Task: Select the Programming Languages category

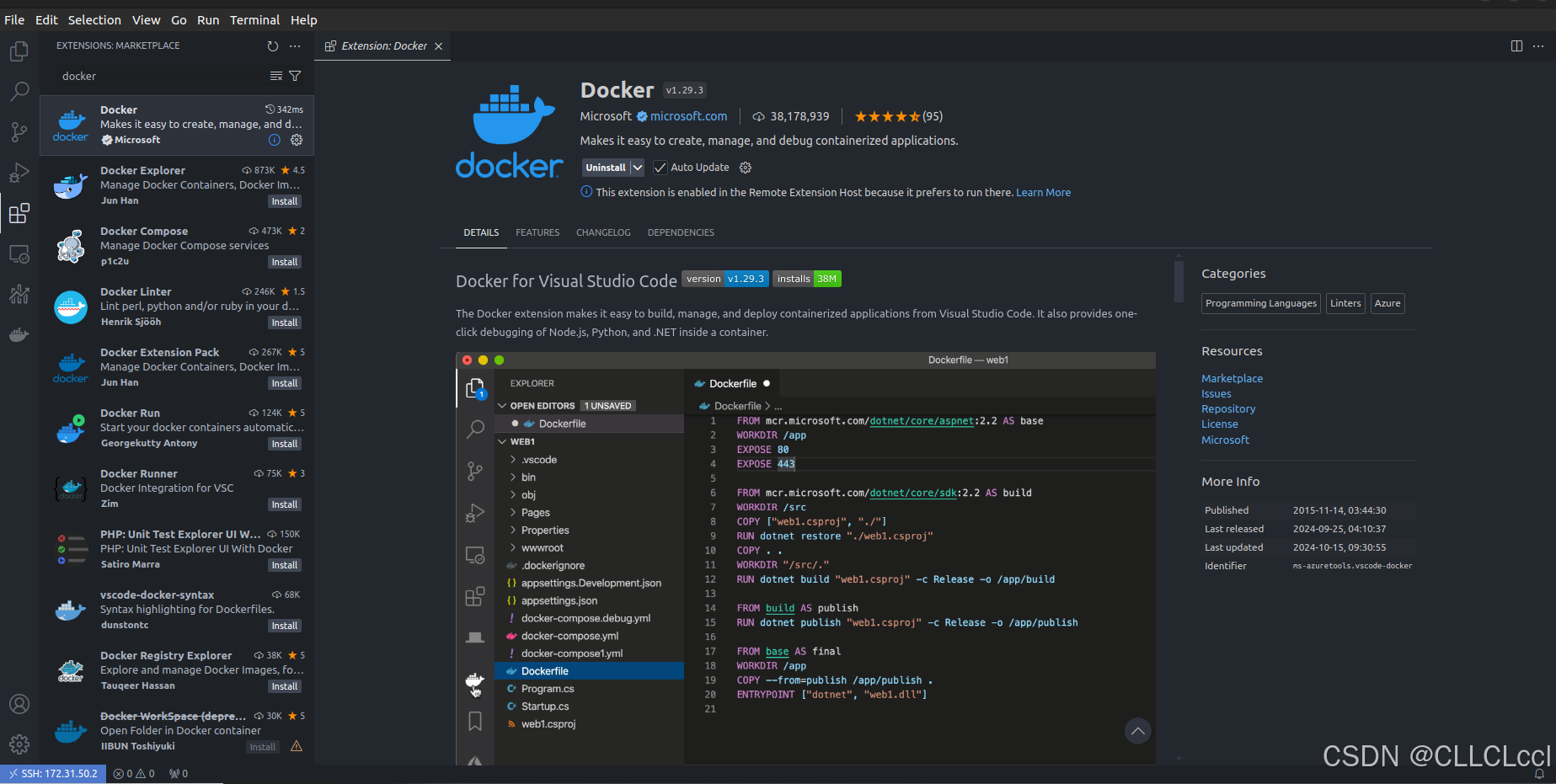Action: click(x=1260, y=303)
